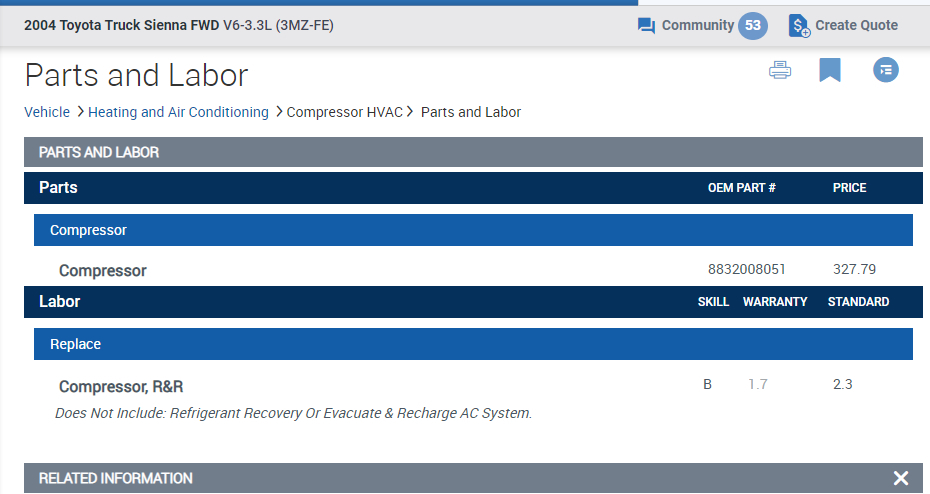Close the Related Information panel
Image resolution: width=930 pixels, height=494 pixels.
pos(901,478)
